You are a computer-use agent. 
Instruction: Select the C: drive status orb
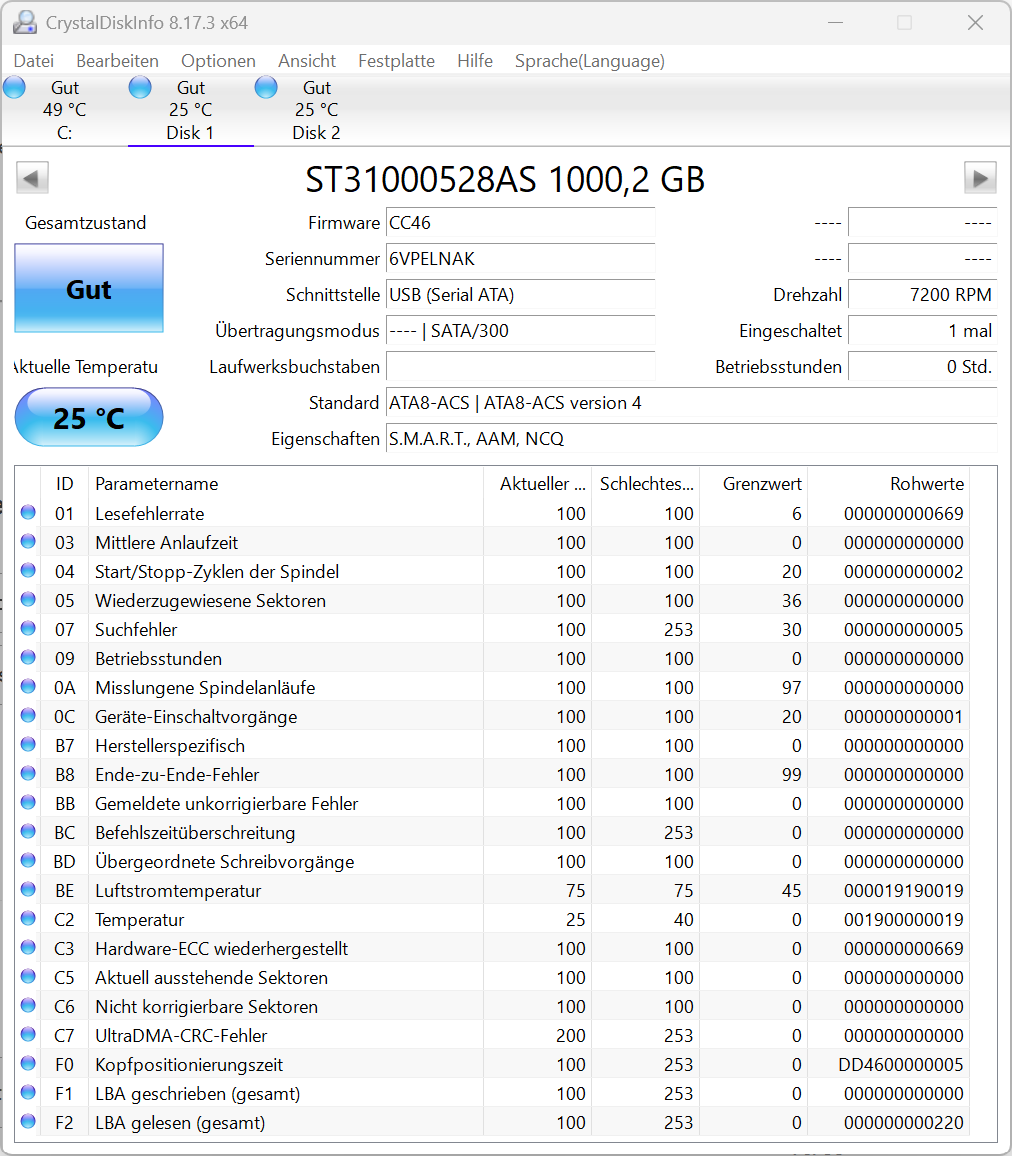click(15, 87)
